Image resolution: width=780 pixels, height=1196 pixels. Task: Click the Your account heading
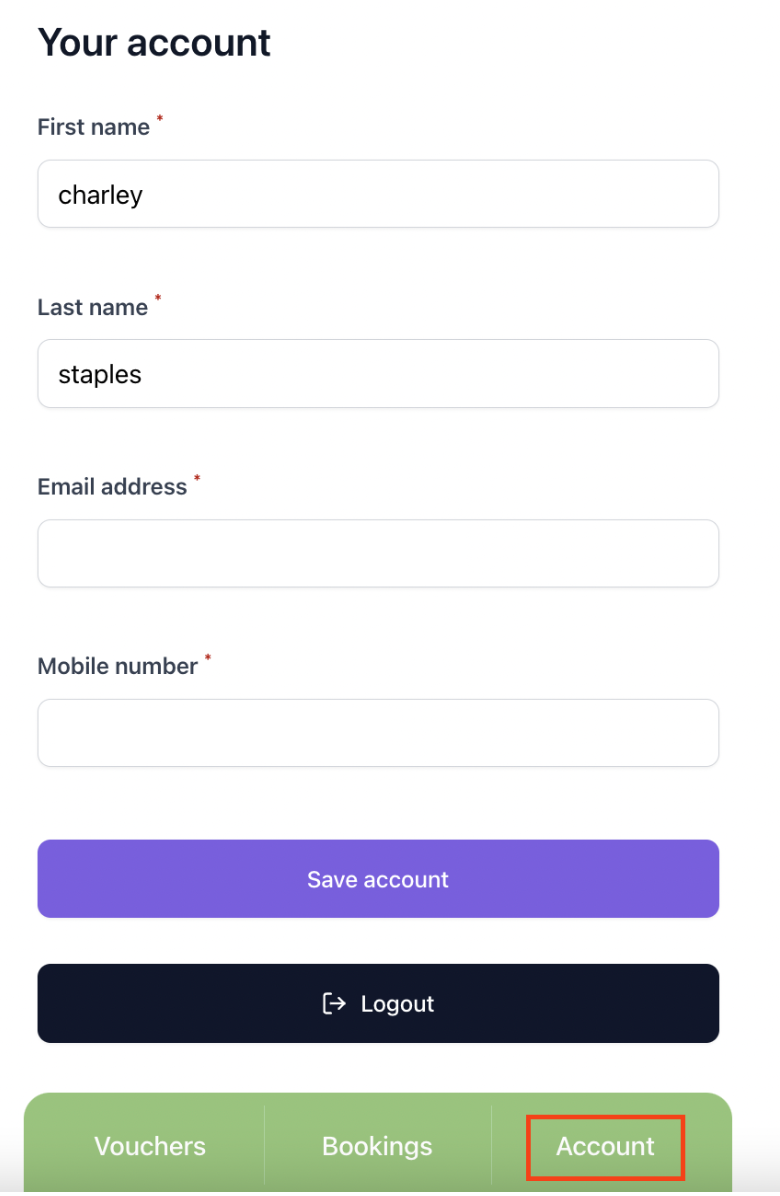[154, 43]
